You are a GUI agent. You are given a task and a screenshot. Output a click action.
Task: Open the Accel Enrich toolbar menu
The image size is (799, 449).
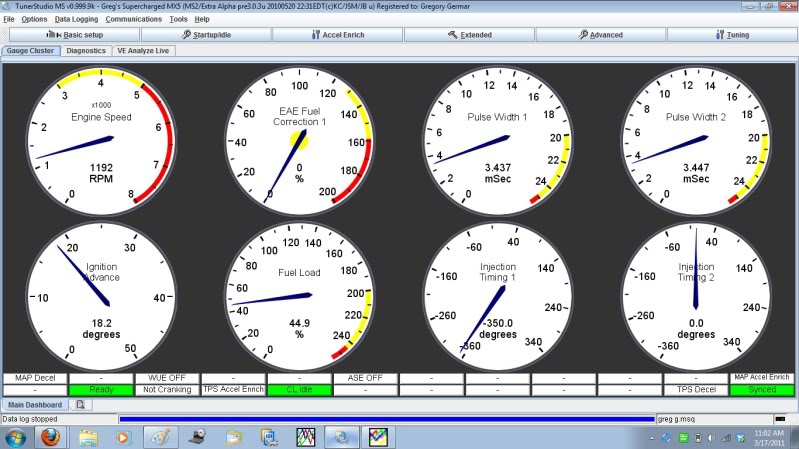click(338, 35)
